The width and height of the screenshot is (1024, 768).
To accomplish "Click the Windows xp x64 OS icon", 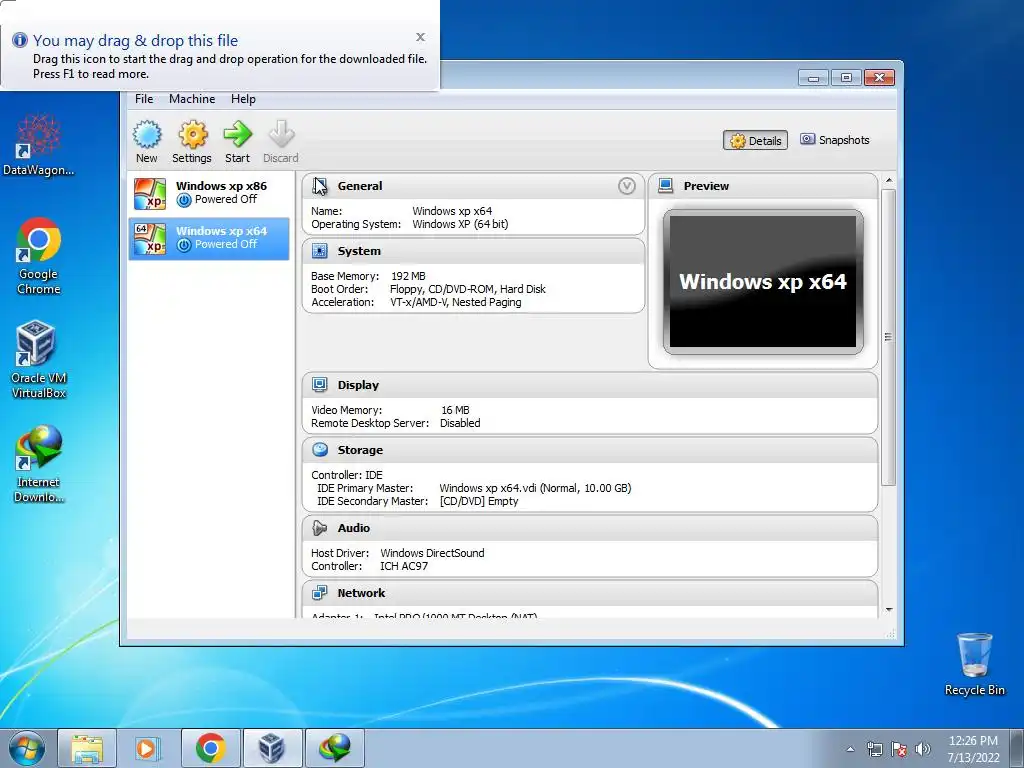I will [x=150, y=239].
